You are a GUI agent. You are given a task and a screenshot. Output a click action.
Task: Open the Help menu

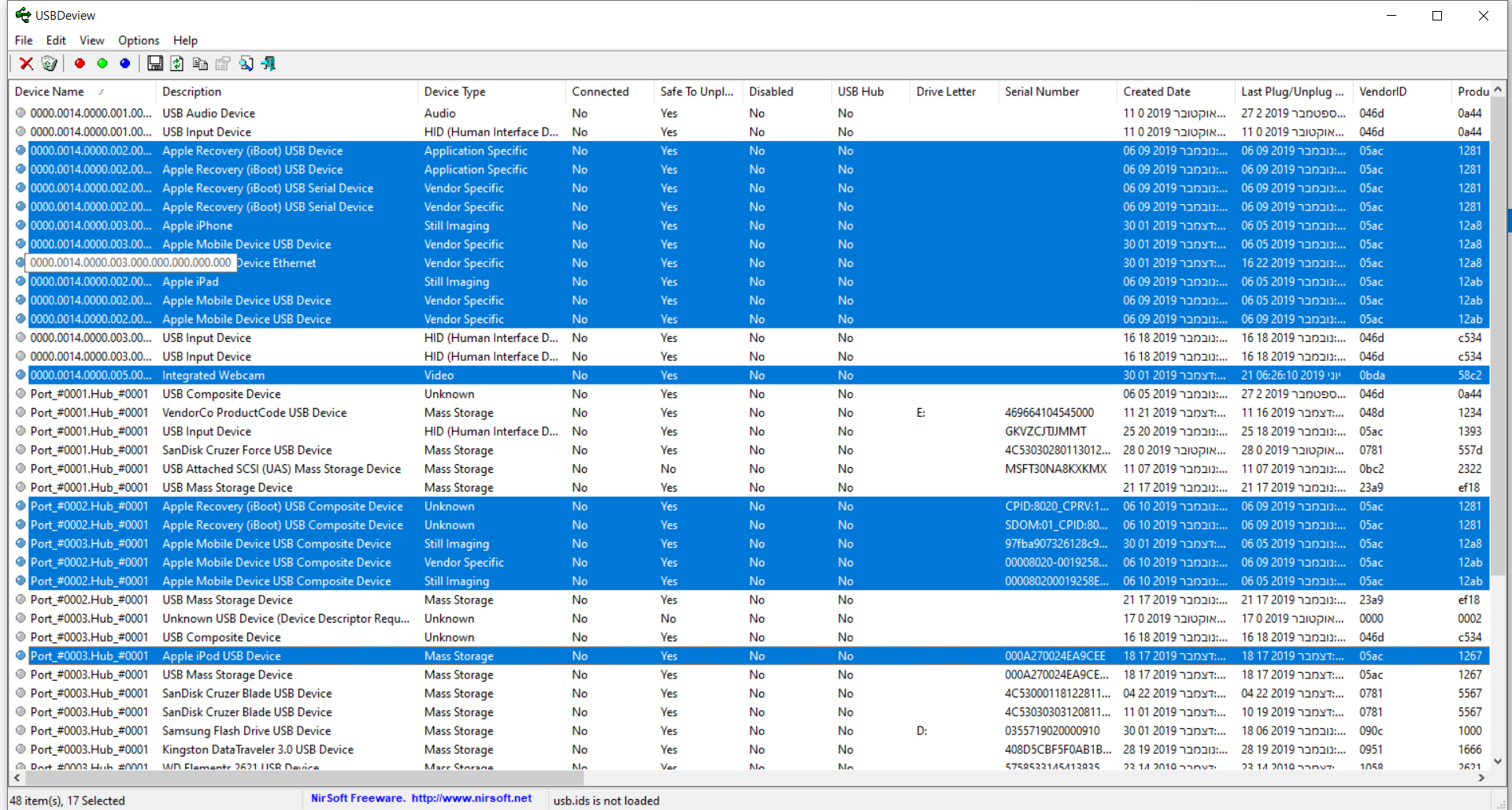click(185, 40)
